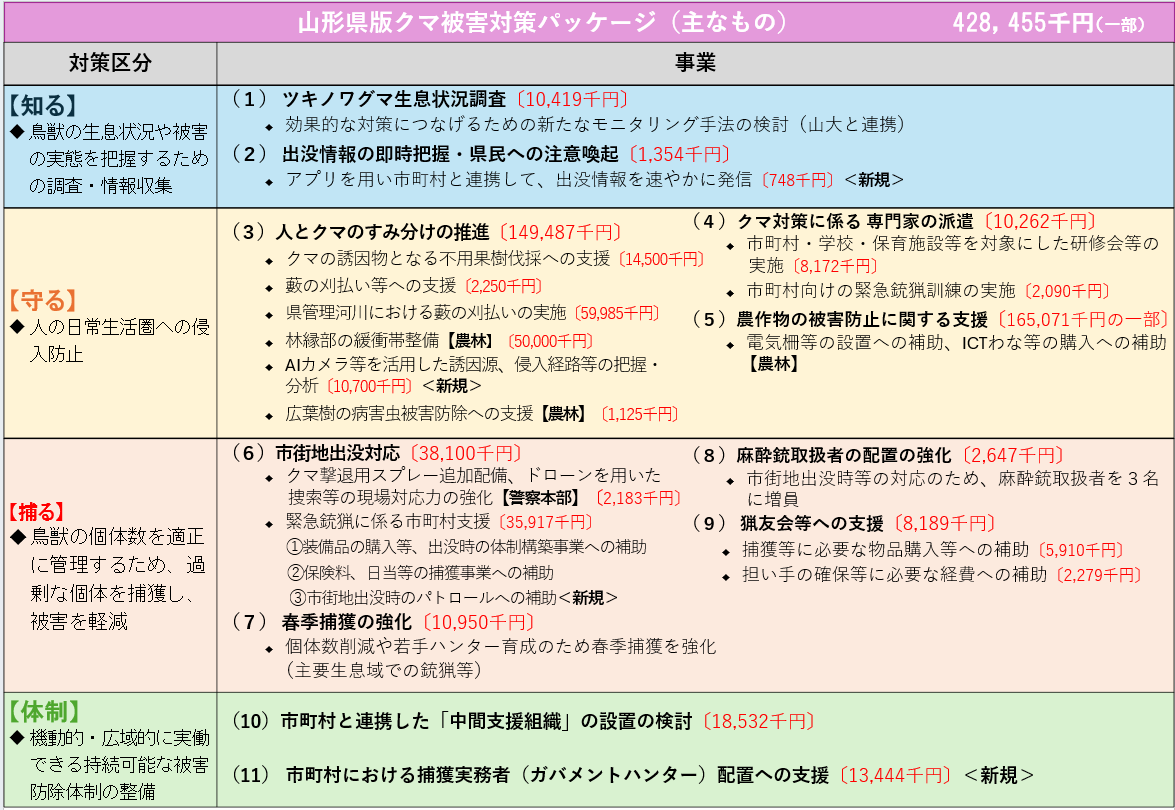The image size is (1175, 810).
Task: Click the amount 50,000千円
Action: (x=551, y=341)
